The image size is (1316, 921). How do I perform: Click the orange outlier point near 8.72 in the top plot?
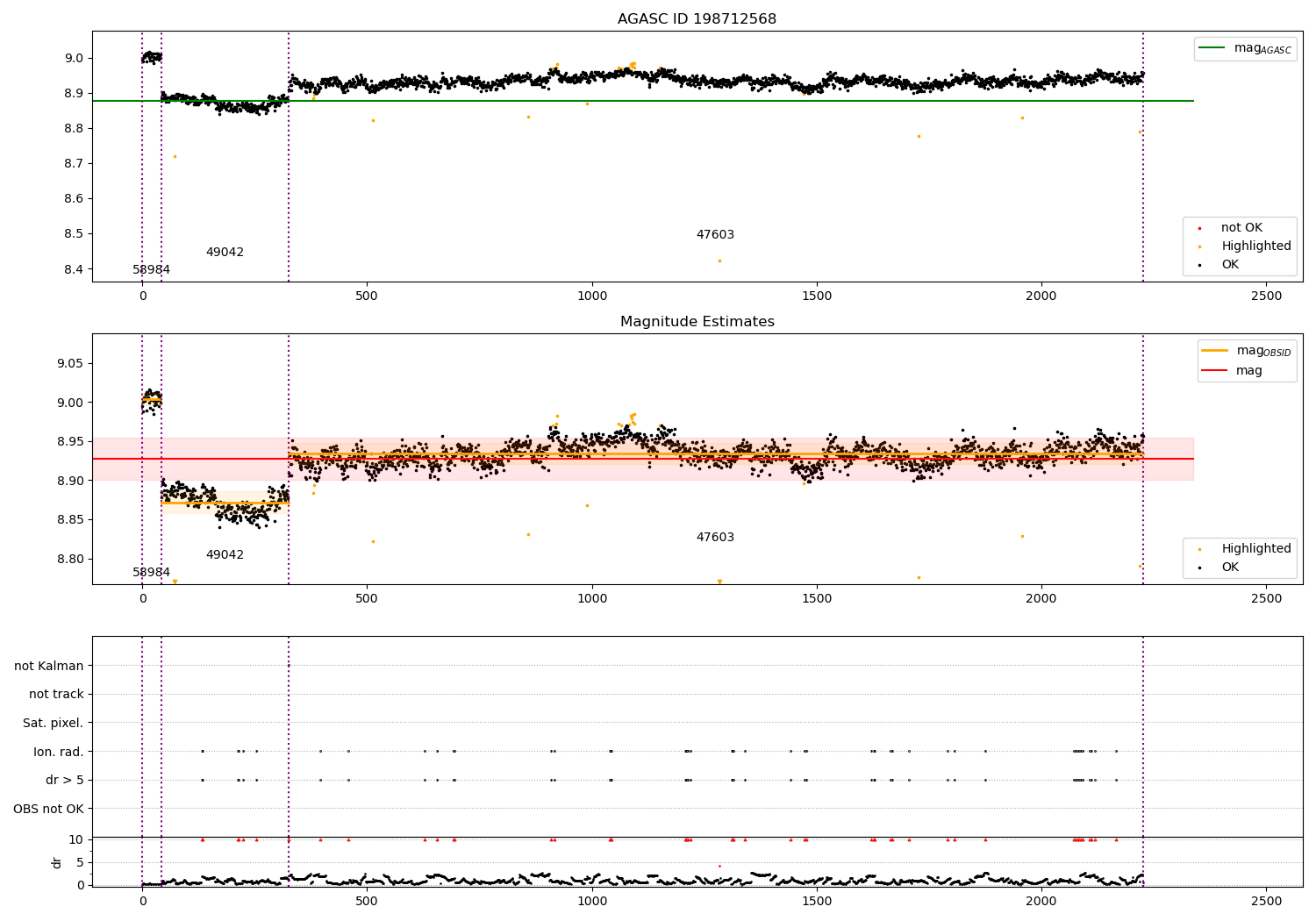[175, 156]
